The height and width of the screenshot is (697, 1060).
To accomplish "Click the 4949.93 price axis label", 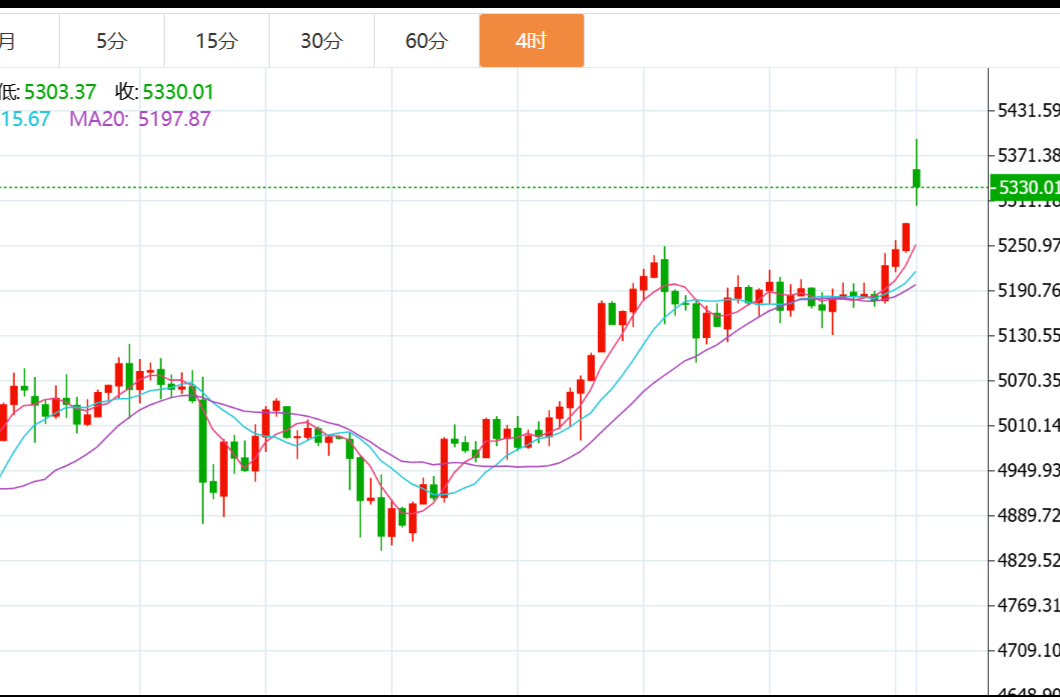I will tap(1027, 470).
